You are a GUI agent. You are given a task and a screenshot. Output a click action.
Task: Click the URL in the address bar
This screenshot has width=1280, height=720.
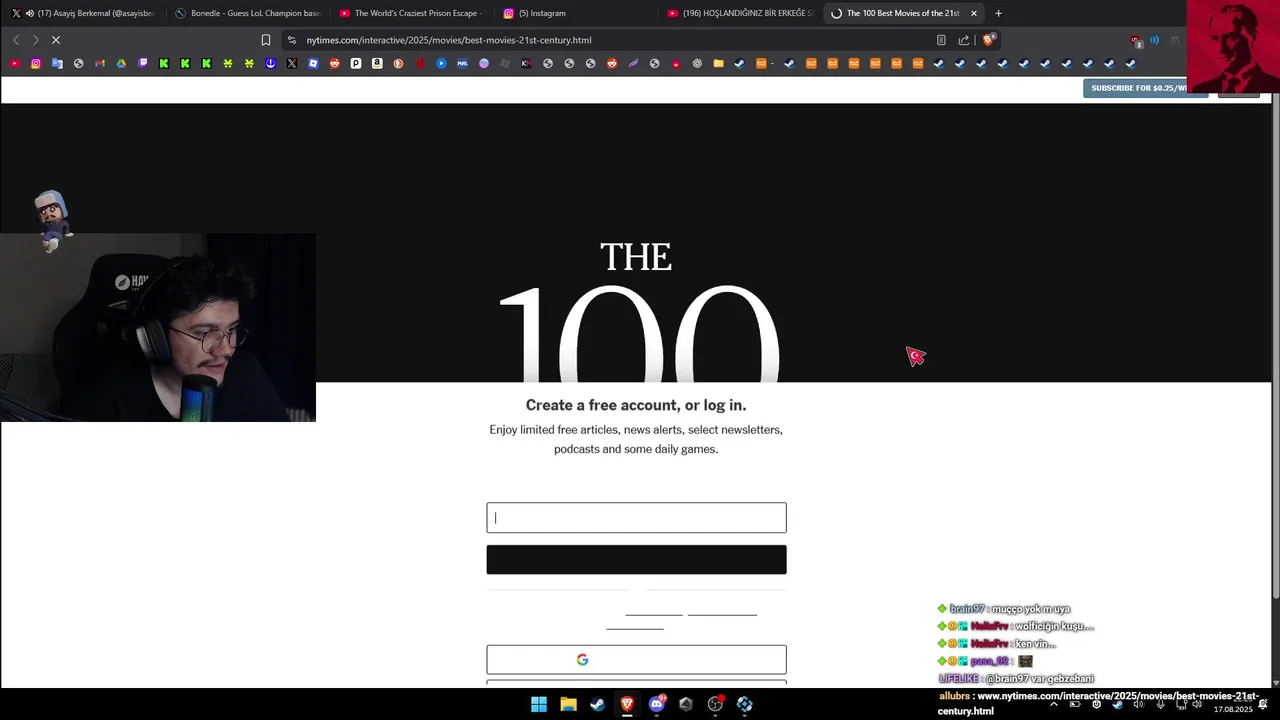point(449,40)
